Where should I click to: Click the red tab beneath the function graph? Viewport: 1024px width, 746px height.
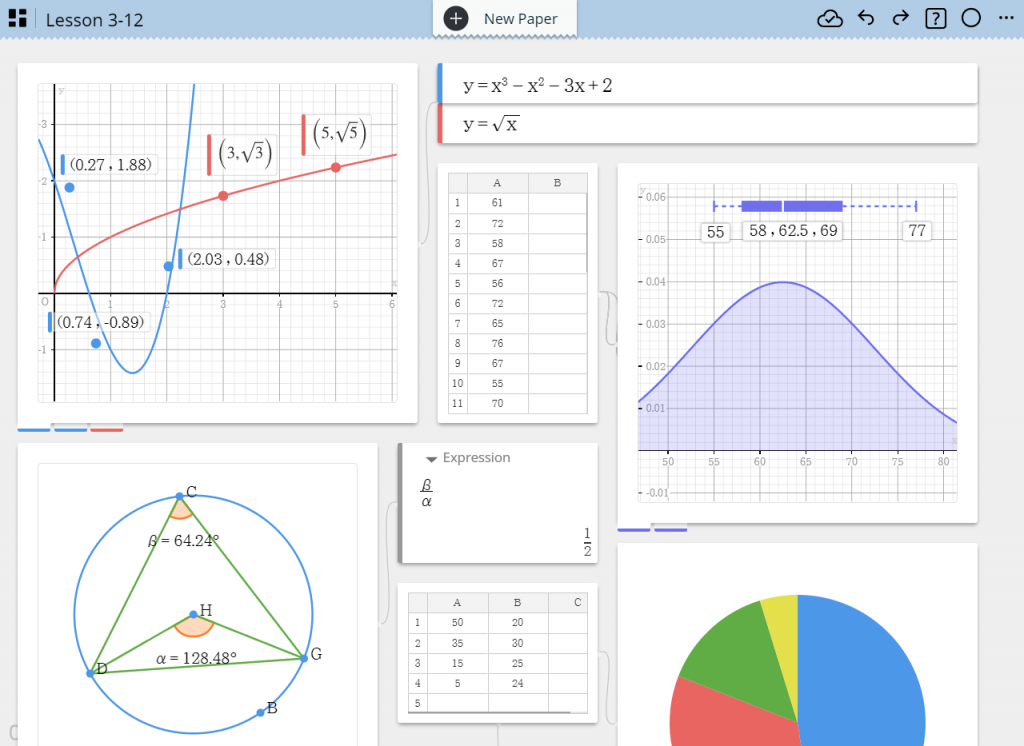(x=107, y=430)
